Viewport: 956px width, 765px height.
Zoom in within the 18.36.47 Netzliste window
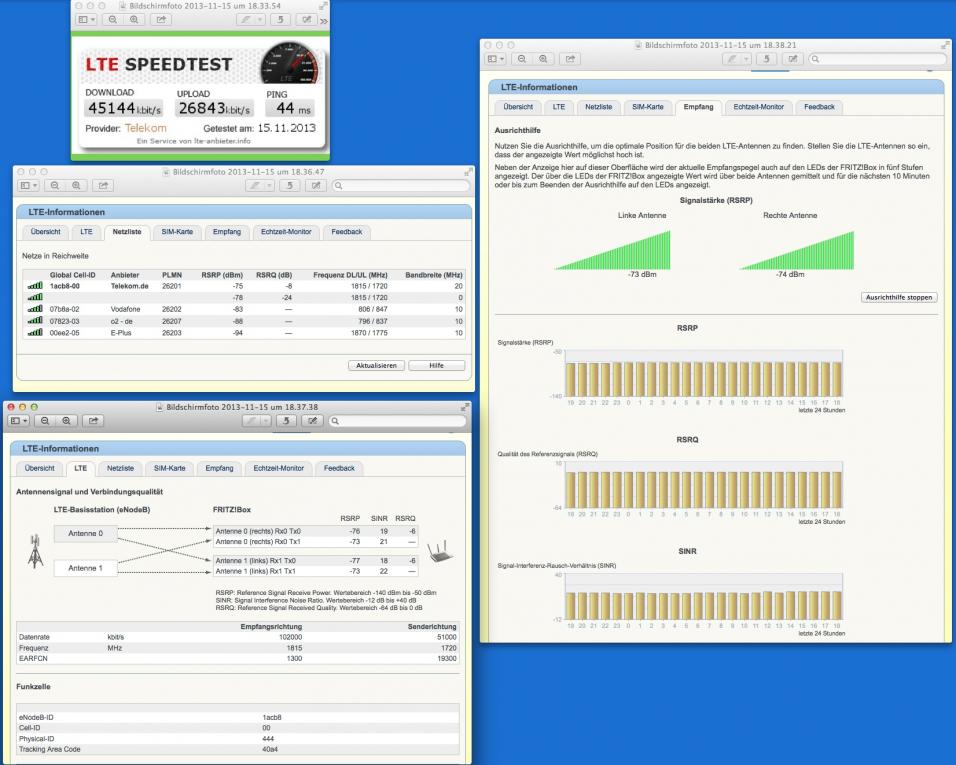pyautogui.click(x=76, y=185)
